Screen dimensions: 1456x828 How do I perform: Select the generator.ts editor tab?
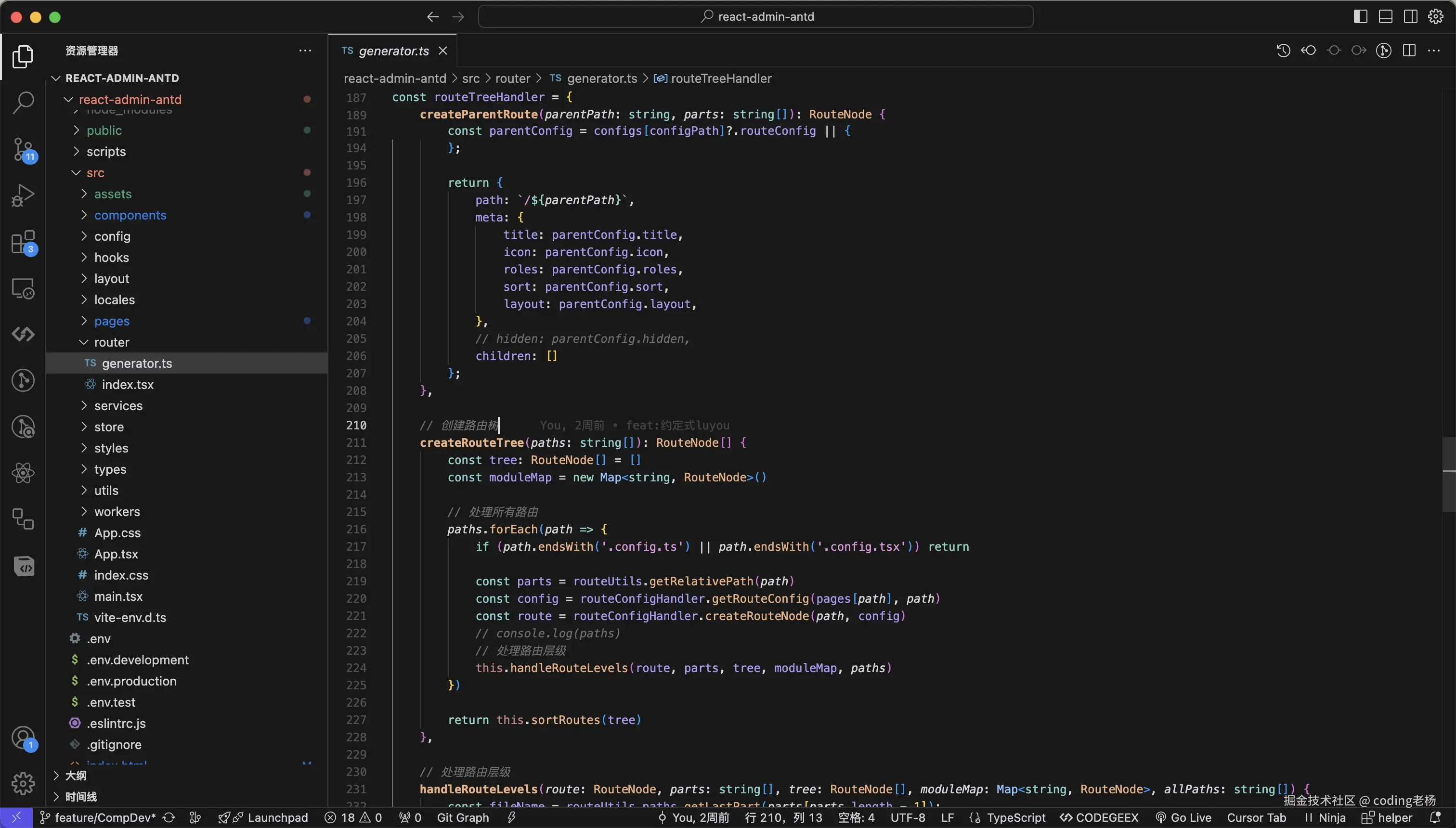click(x=393, y=51)
